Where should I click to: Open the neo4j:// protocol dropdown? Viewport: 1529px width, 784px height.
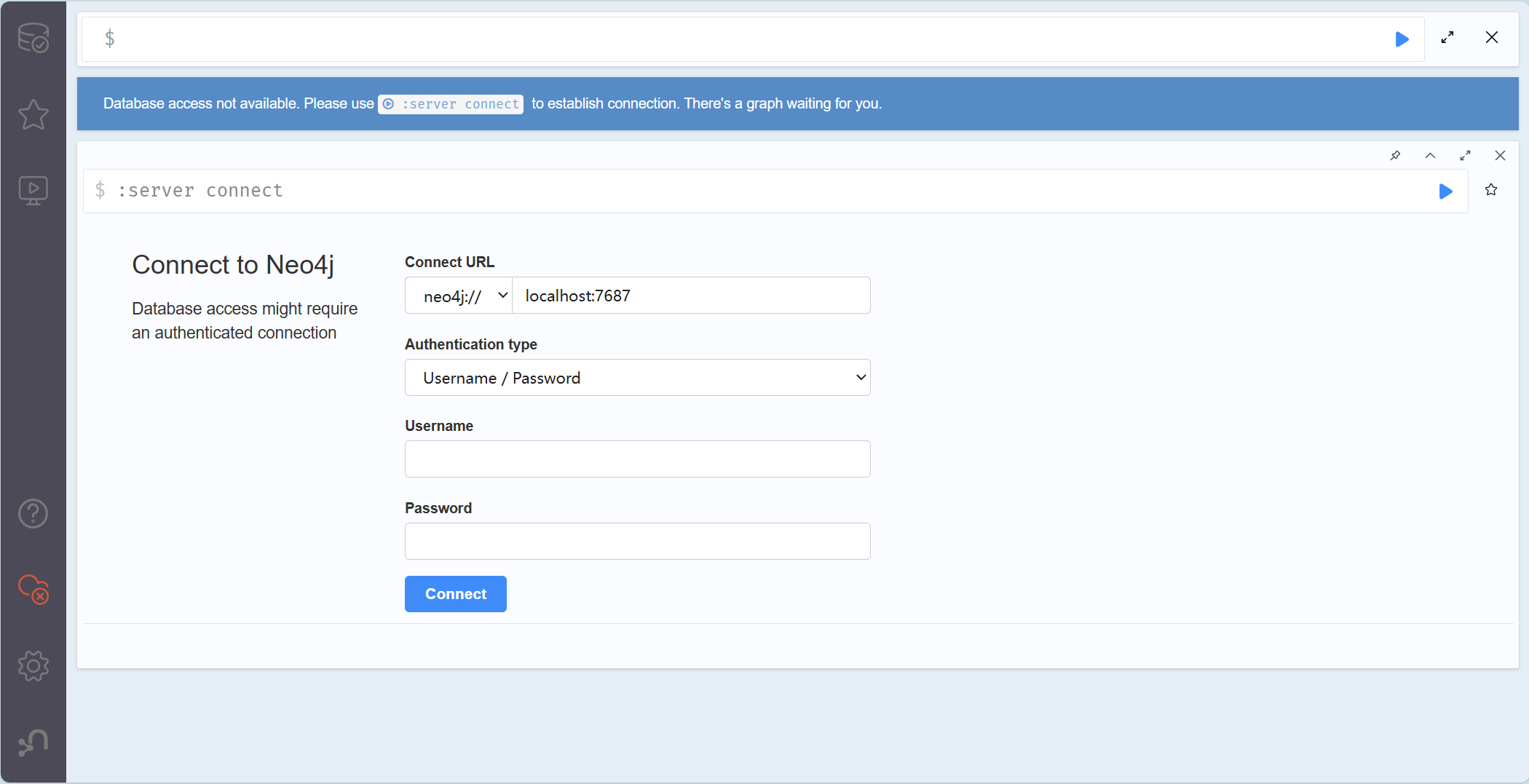[x=459, y=296]
